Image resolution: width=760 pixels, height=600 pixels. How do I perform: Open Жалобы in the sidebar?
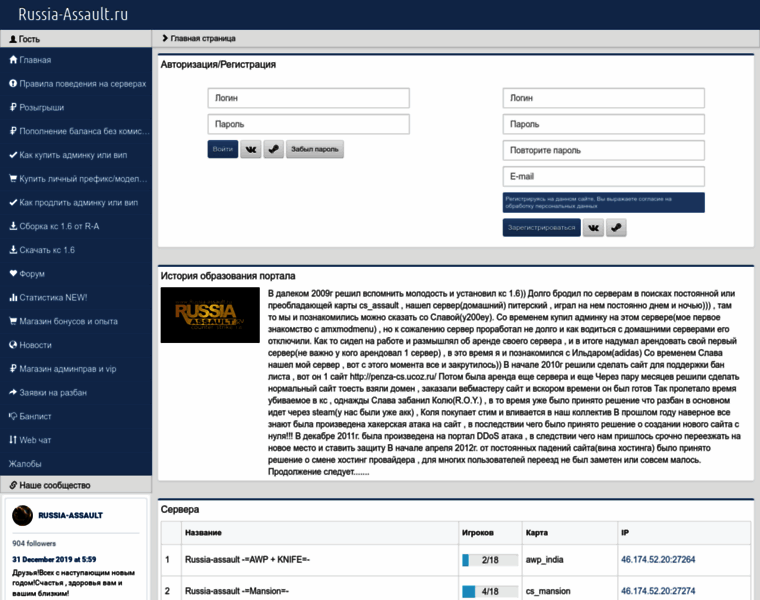25,463
